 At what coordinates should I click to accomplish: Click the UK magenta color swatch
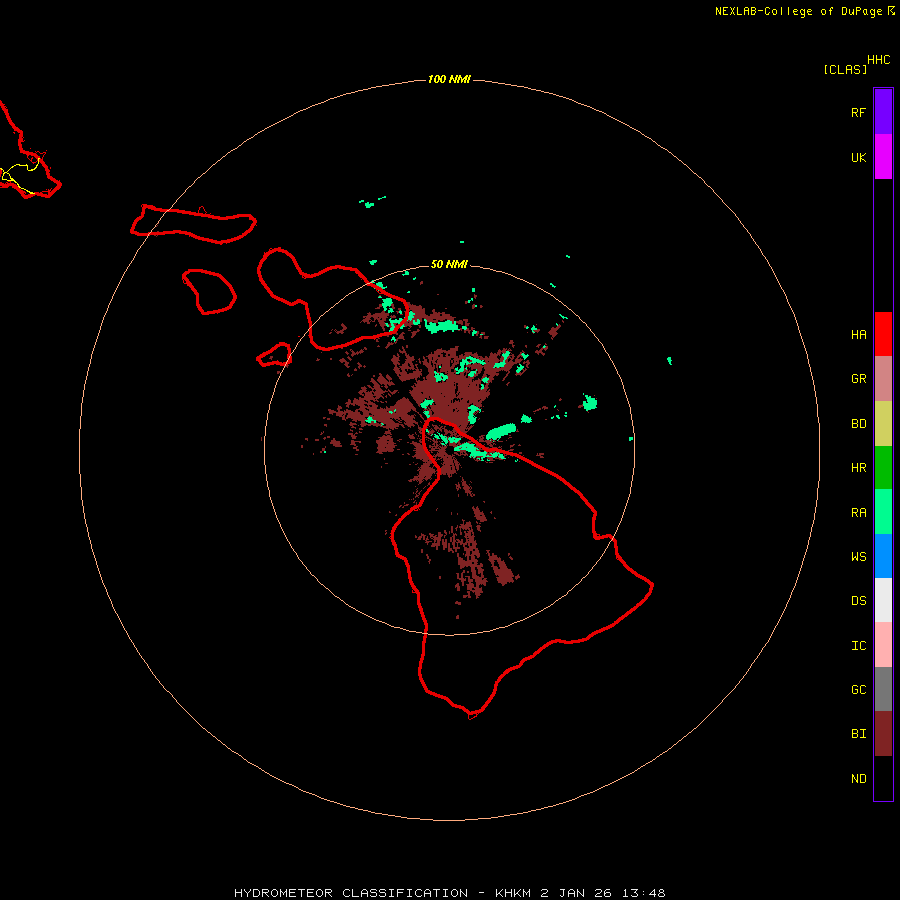click(883, 157)
